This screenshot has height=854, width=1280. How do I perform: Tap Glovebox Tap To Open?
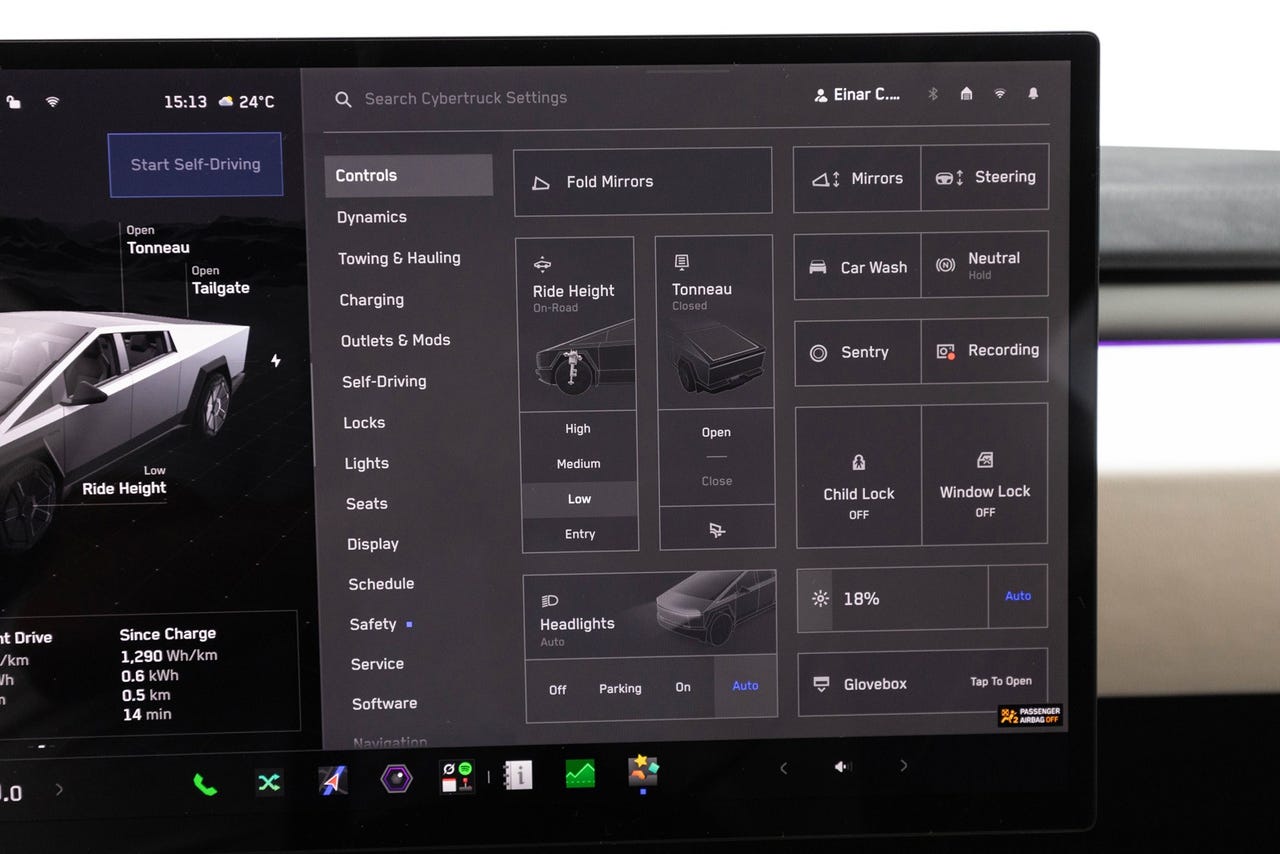pyautogui.click(x=923, y=683)
